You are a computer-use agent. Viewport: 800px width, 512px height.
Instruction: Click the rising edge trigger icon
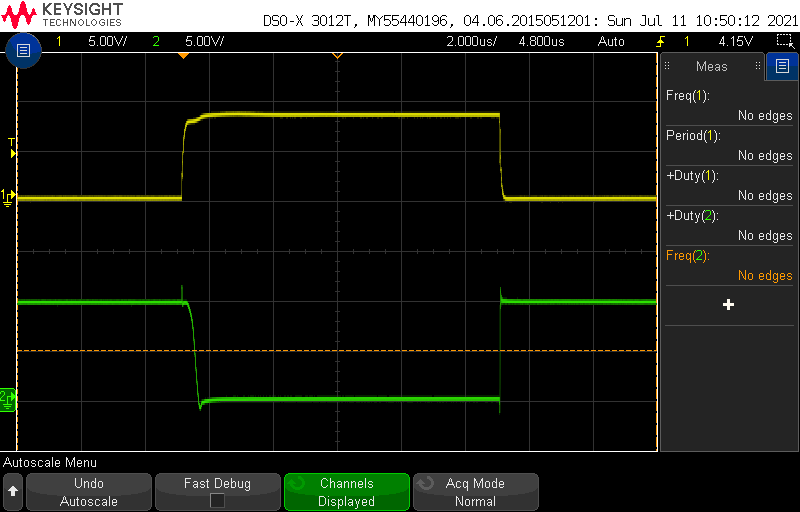click(x=660, y=41)
